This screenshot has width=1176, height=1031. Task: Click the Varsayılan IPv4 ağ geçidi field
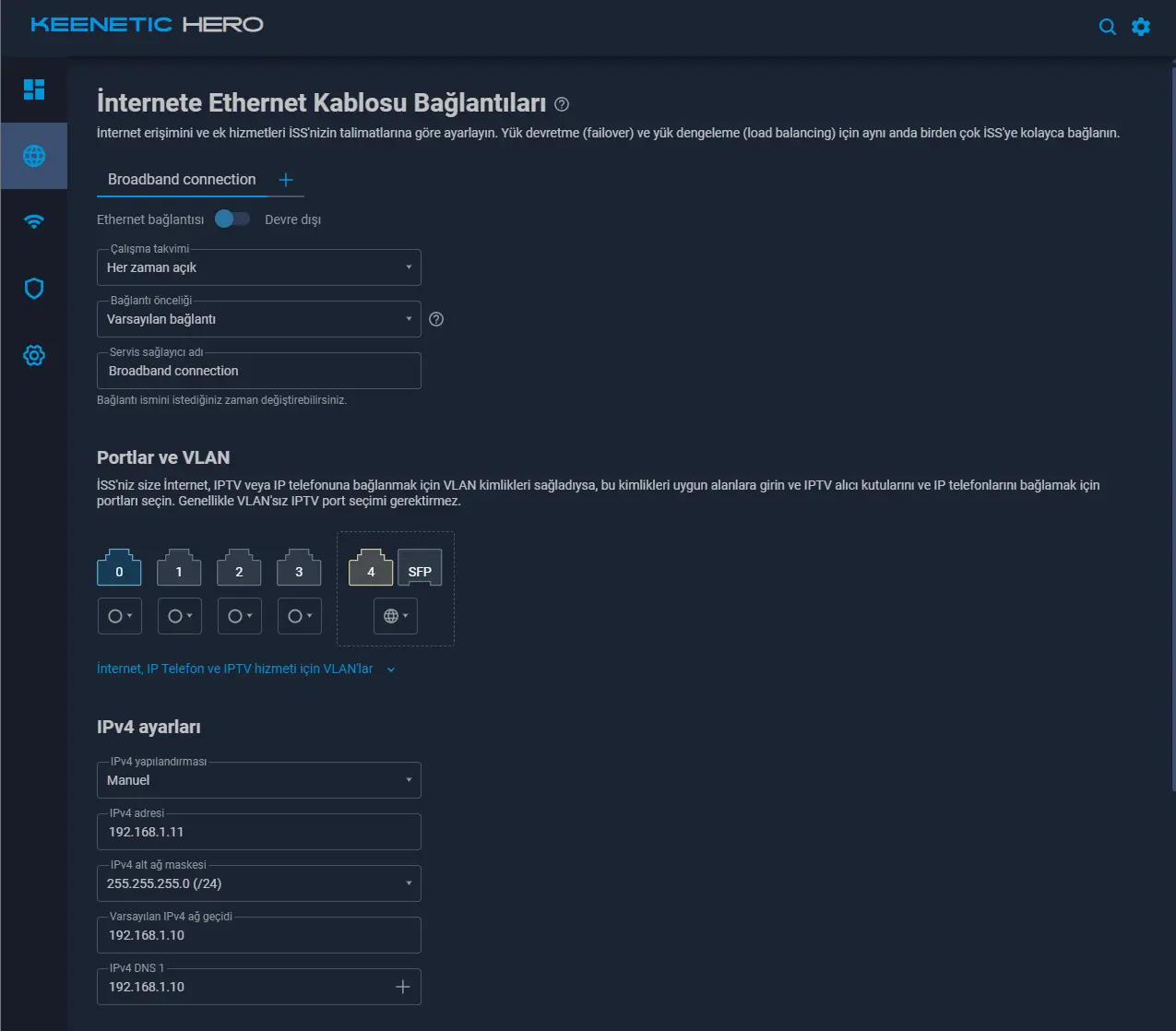pyautogui.click(x=259, y=935)
